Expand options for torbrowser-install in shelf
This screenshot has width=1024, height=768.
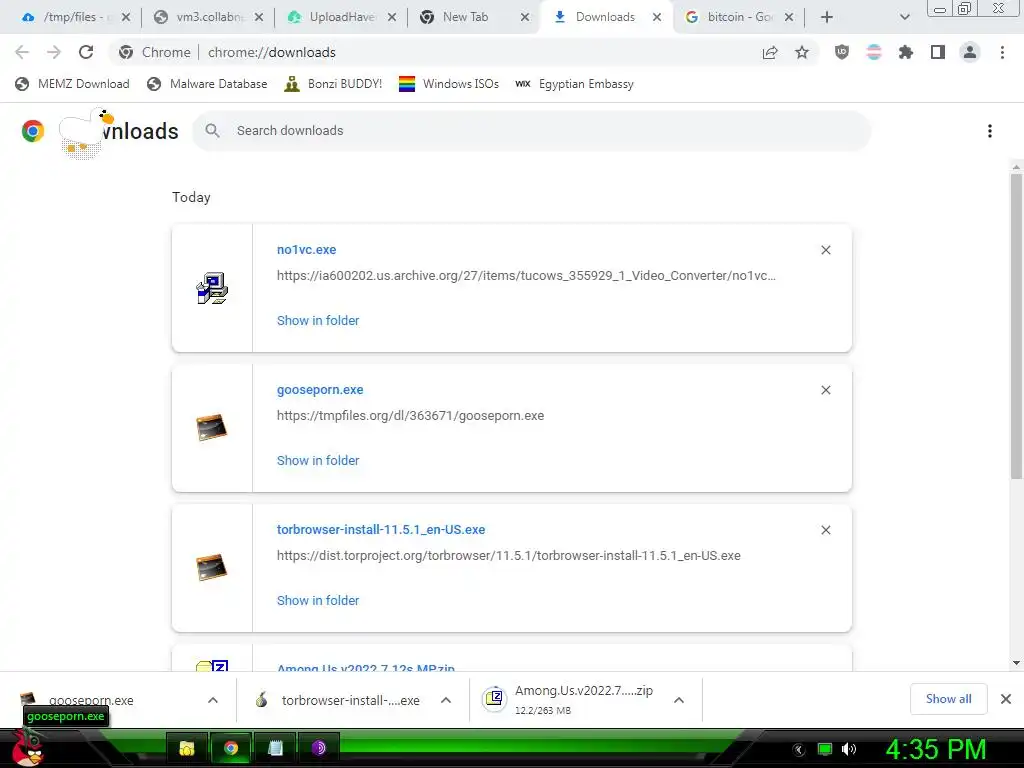(x=446, y=700)
